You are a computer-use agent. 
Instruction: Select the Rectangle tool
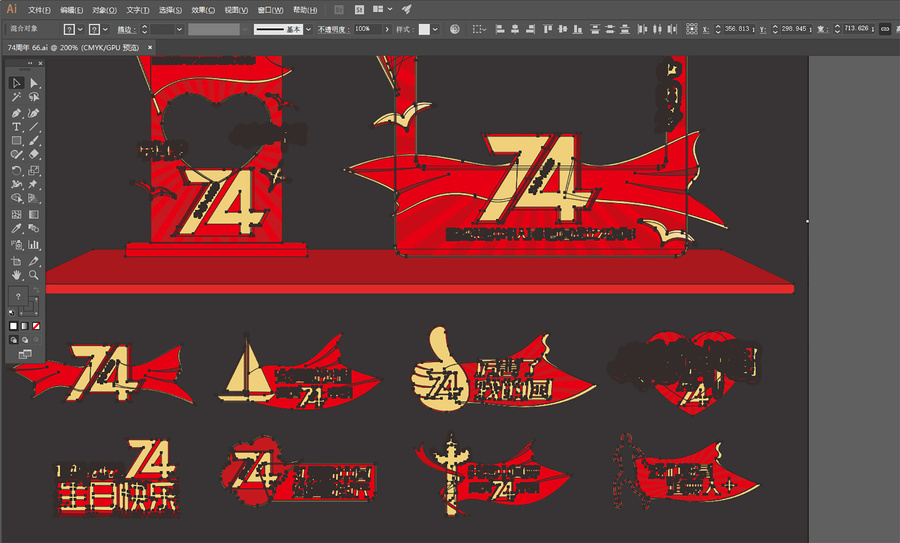pos(17,141)
